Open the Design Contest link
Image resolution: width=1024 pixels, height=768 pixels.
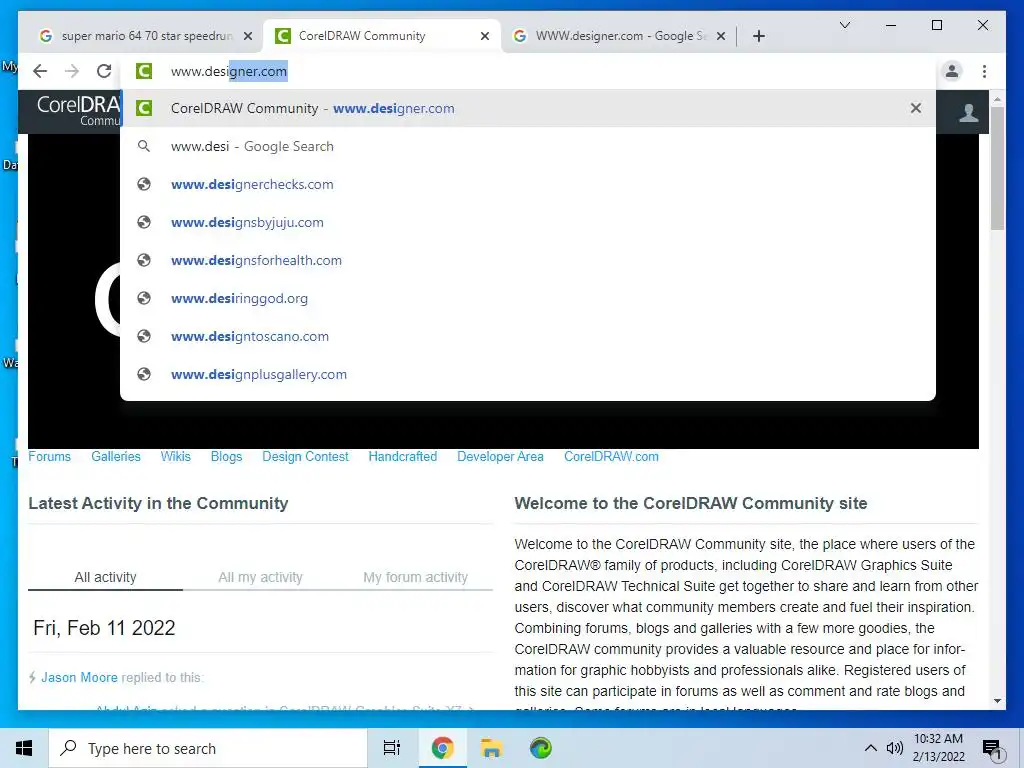pyautogui.click(x=305, y=456)
